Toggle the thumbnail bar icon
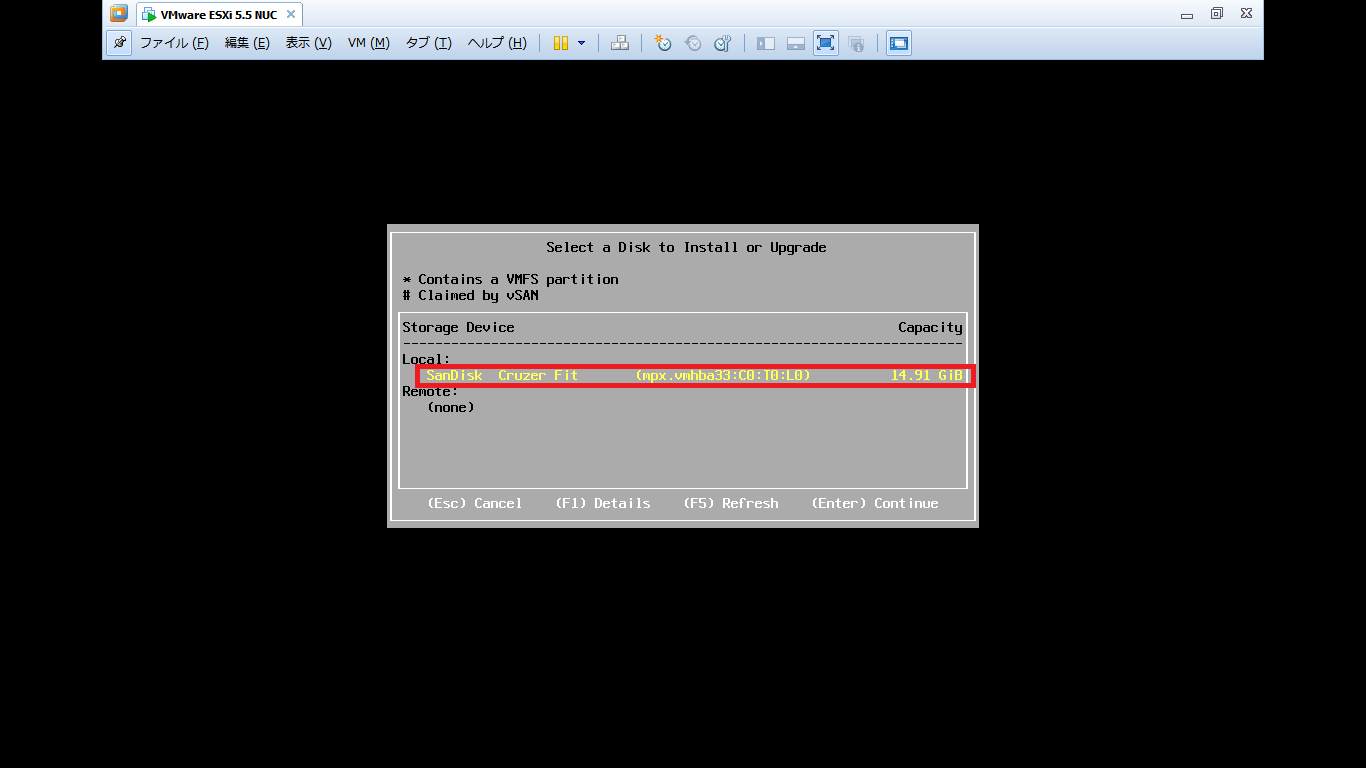 point(796,43)
